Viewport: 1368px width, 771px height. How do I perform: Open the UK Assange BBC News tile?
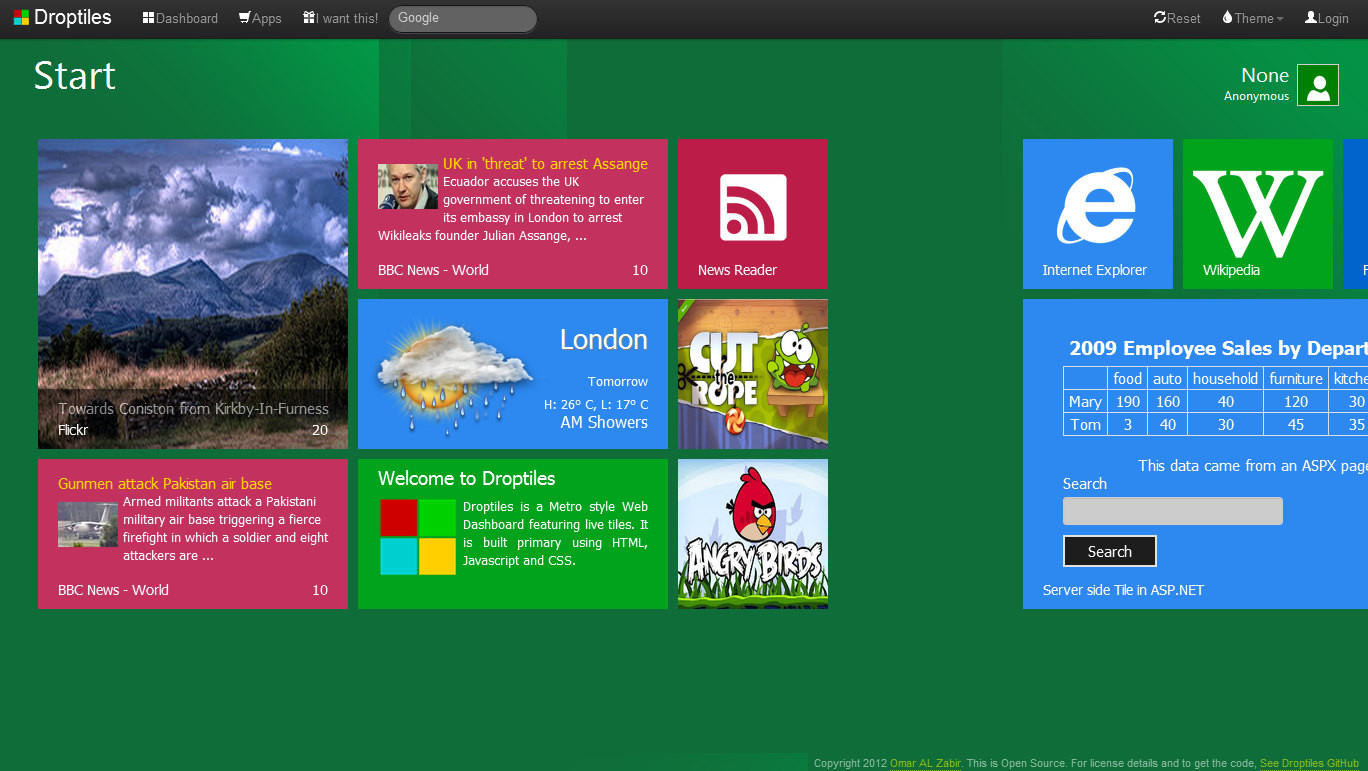coord(512,214)
